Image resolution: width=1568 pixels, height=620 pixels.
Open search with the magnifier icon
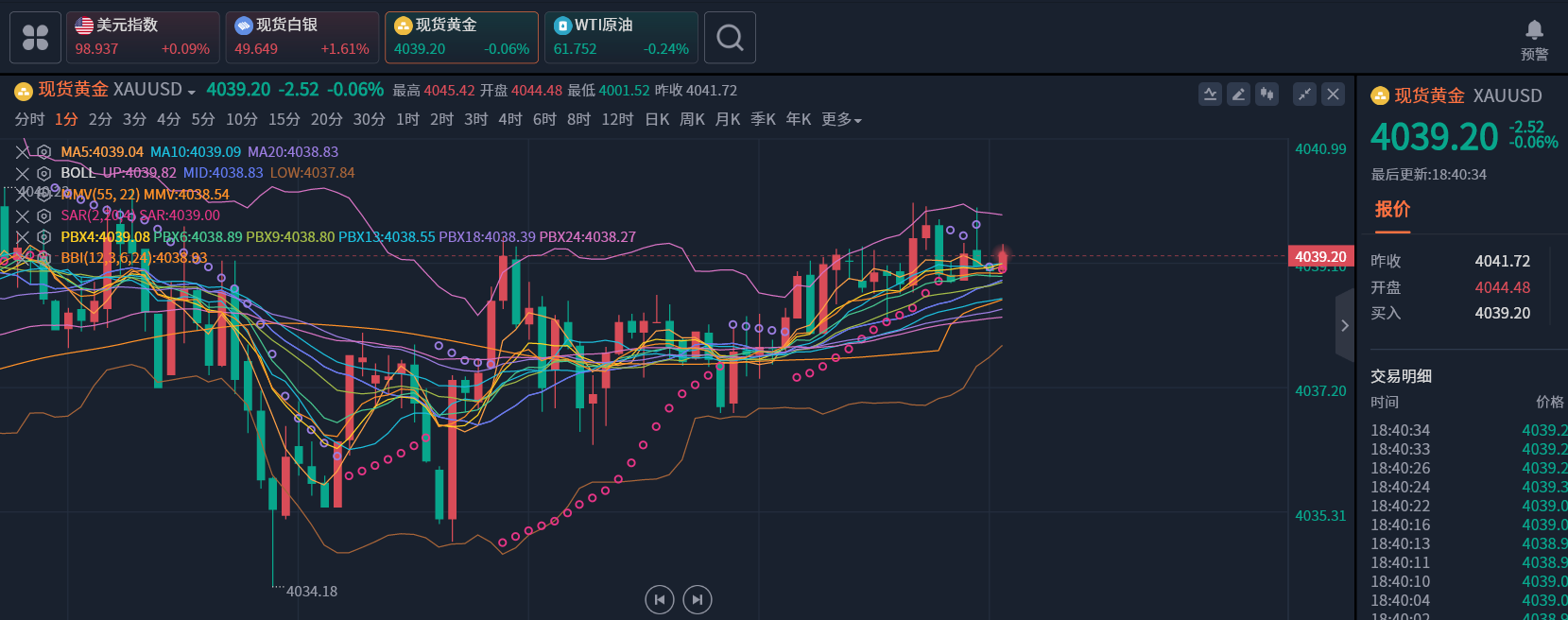point(730,38)
